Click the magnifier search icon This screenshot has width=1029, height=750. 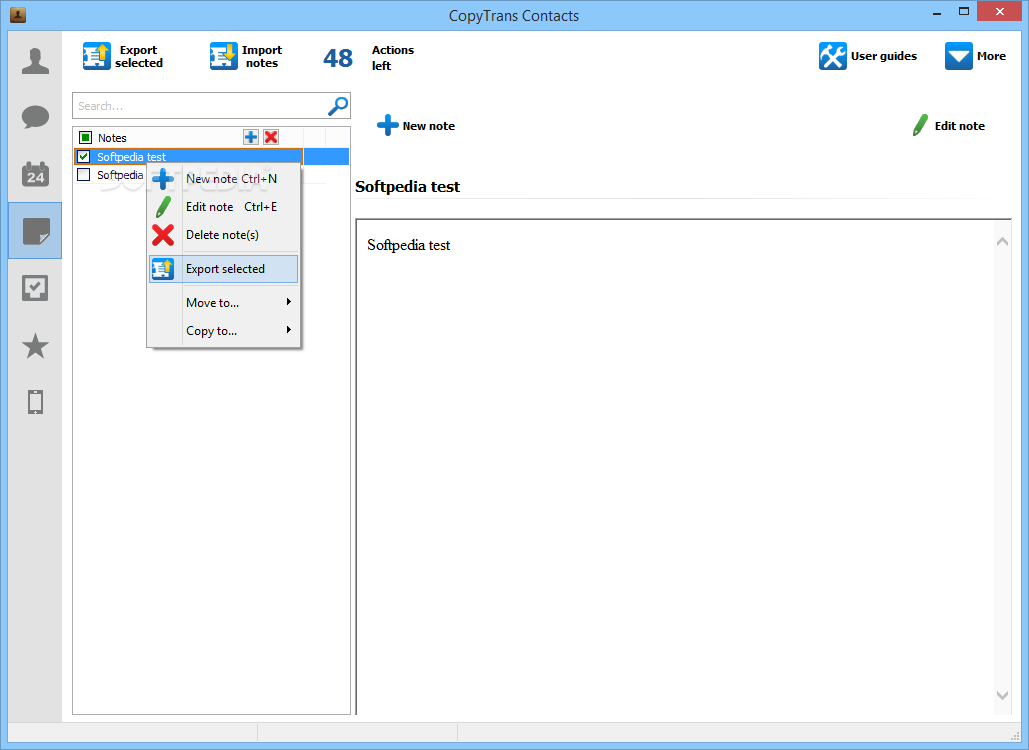click(338, 106)
